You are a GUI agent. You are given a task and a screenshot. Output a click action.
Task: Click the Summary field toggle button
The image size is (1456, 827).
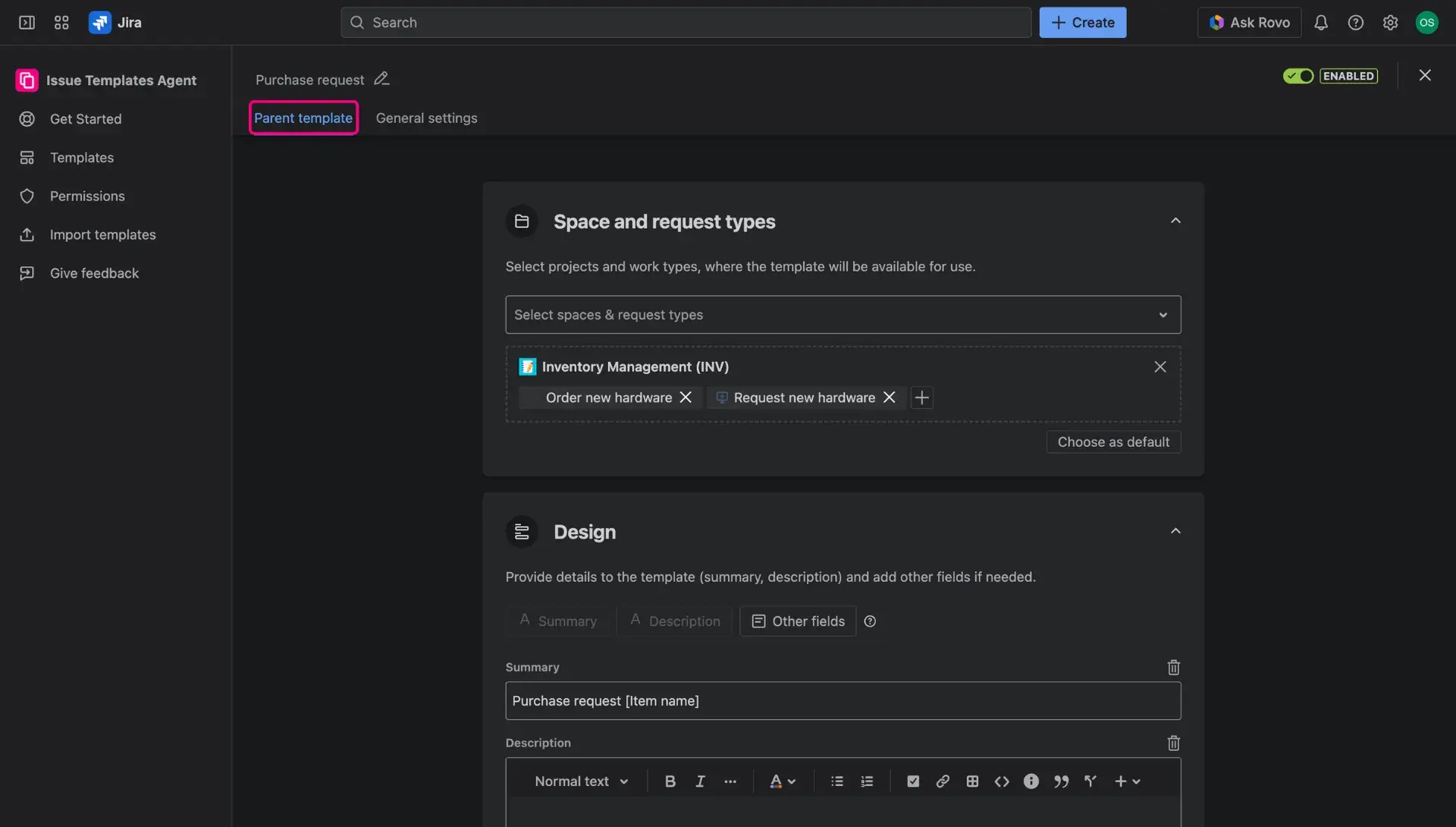(558, 621)
